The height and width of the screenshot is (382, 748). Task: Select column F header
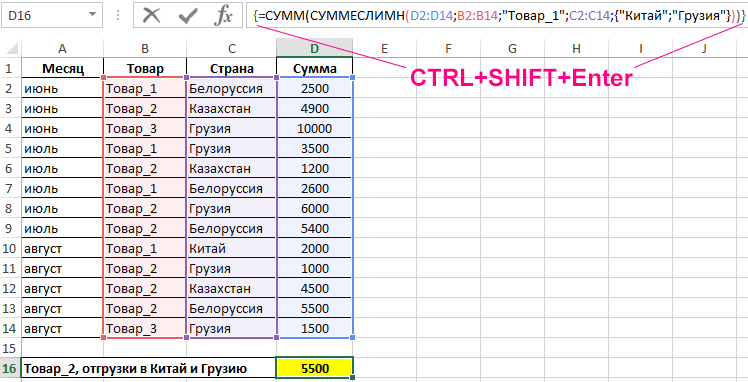[448, 48]
